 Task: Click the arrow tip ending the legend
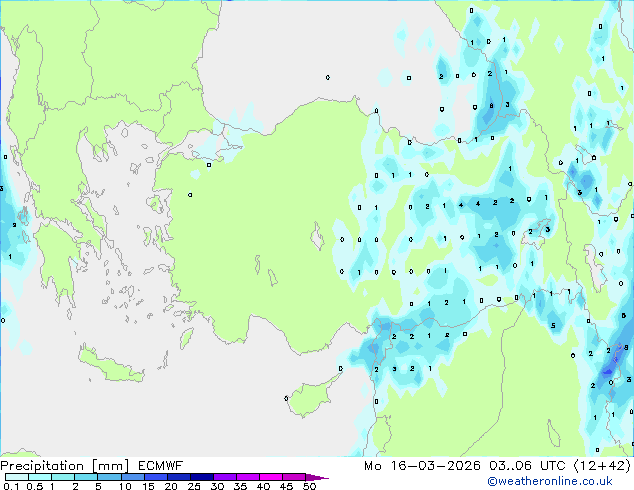point(325,478)
